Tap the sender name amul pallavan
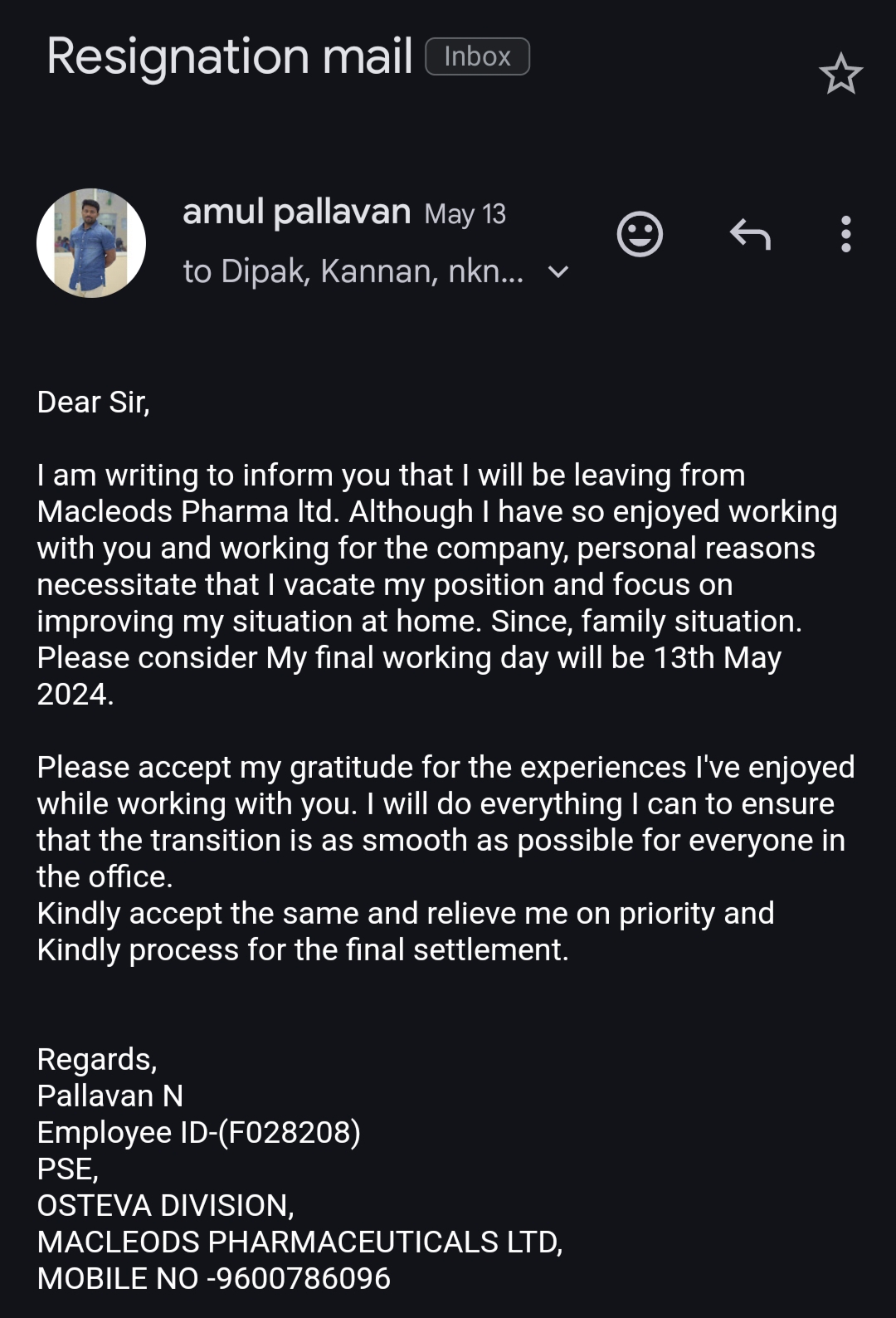 (296, 212)
